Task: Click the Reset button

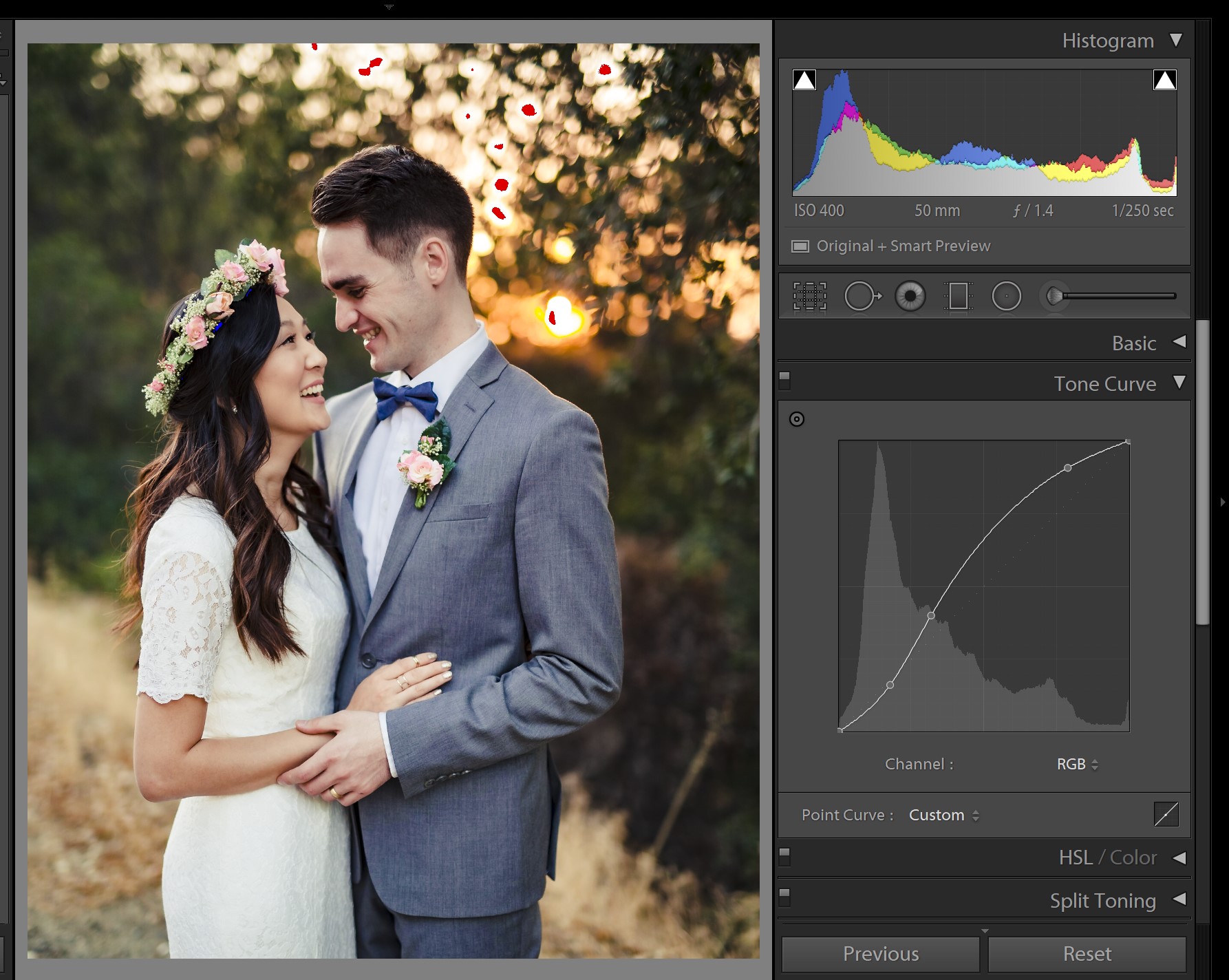Action: (1087, 954)
